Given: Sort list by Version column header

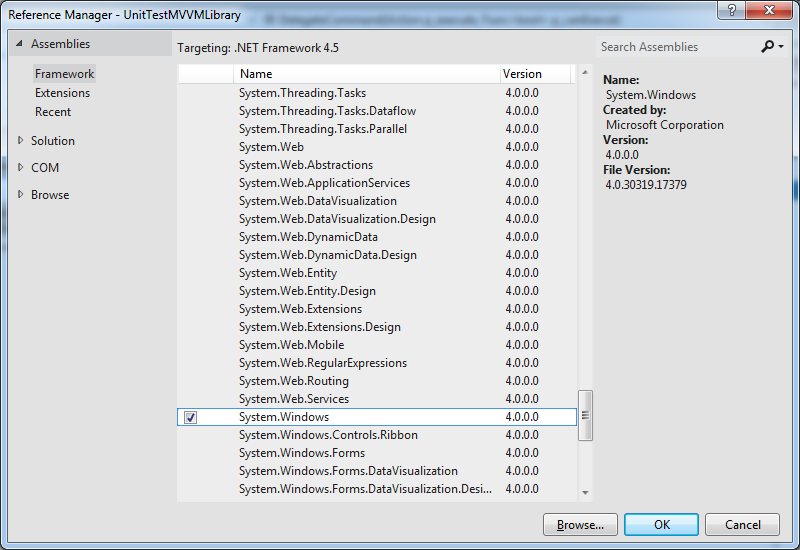Looking at the screenshot, I should pos(534,74).
